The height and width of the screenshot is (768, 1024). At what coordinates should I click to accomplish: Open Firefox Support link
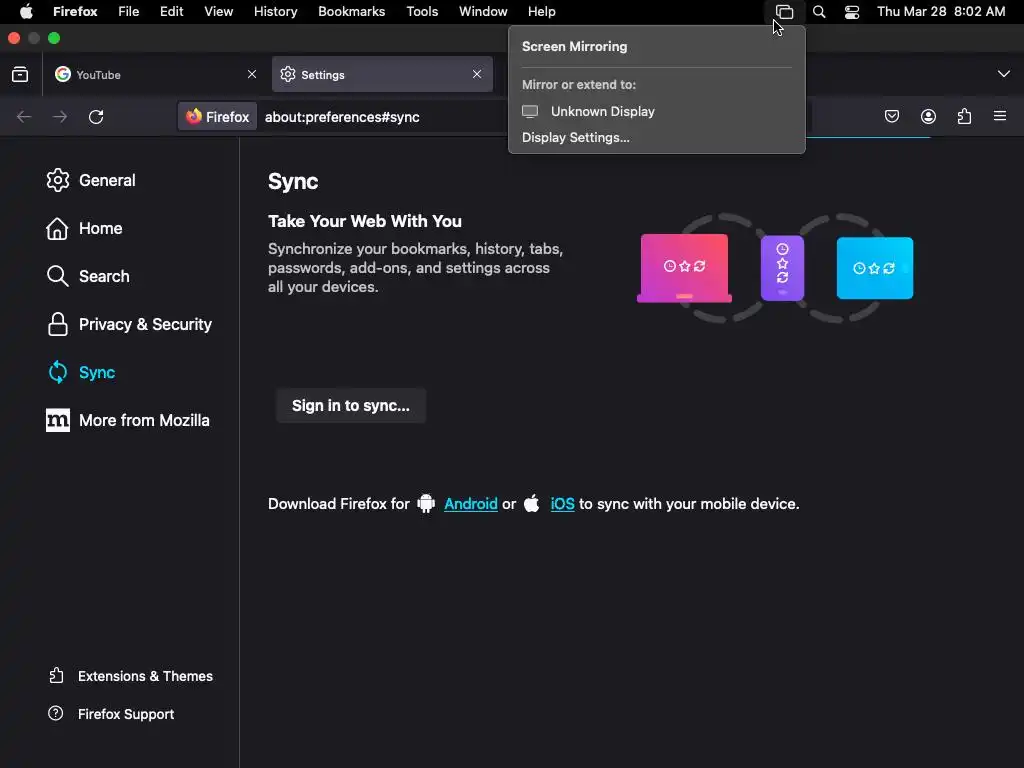111,714
